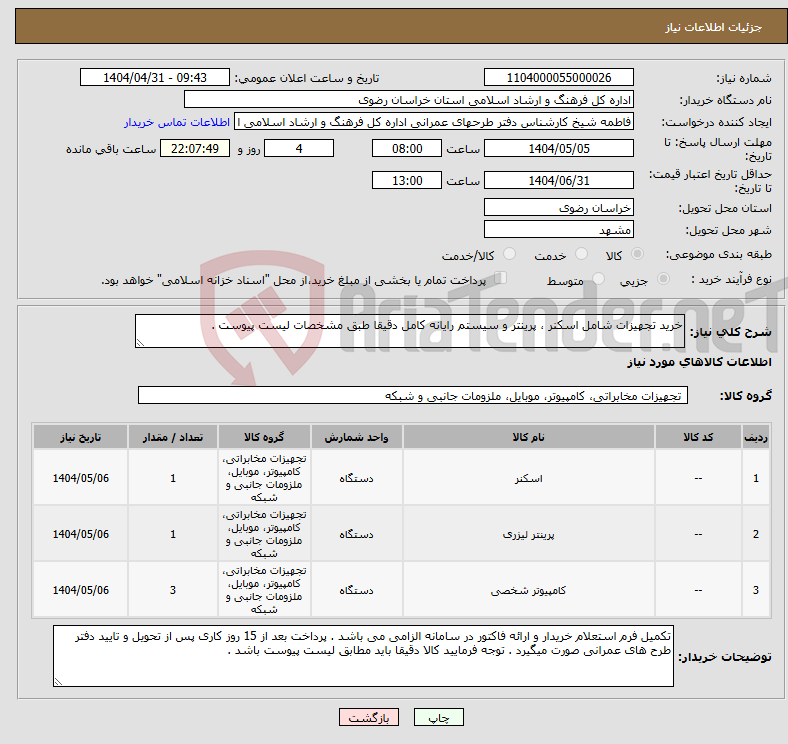Image resolution: width=788 pixels, height=744 pixels.
Task: Toggle the اسناد خزانه اسلامی payment checkbox
Action: point(500,277)
